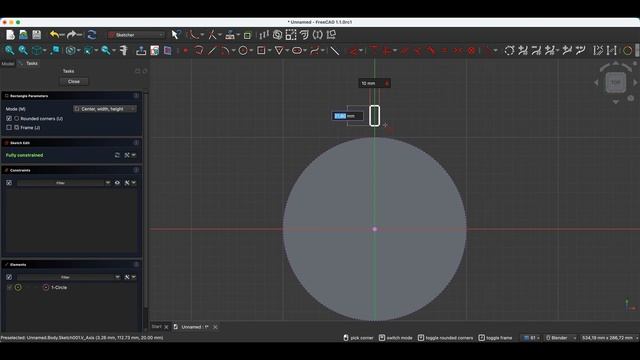Collapse the Rectangle Parameters section
The height and width of the screenshot is (360, 640).
(x=136, y=96)
